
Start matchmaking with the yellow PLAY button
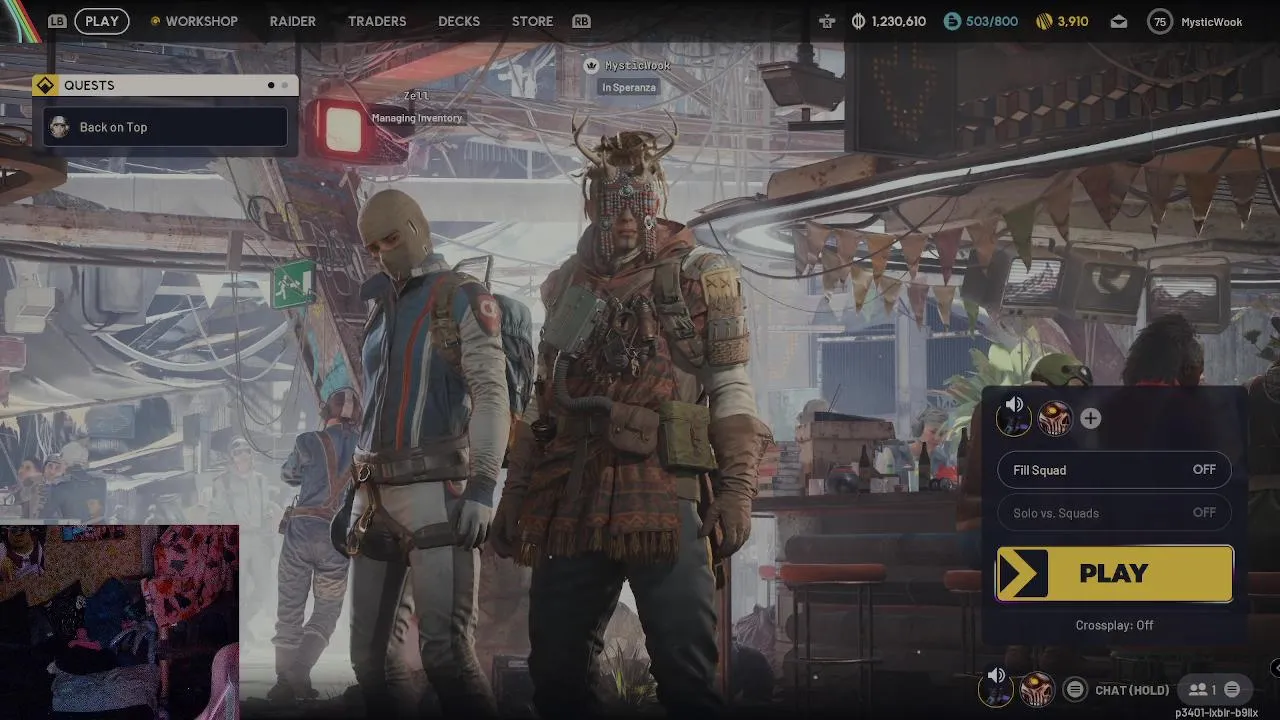(x=1114, y=573)
